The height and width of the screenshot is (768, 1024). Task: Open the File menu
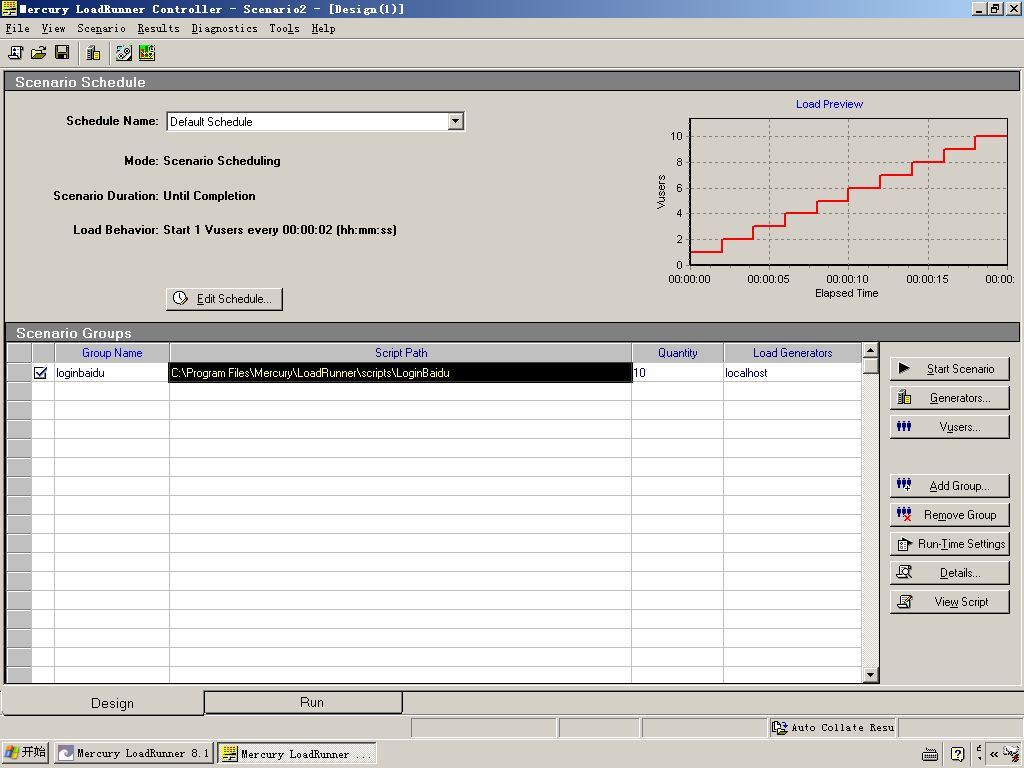[x=18, y=29]
